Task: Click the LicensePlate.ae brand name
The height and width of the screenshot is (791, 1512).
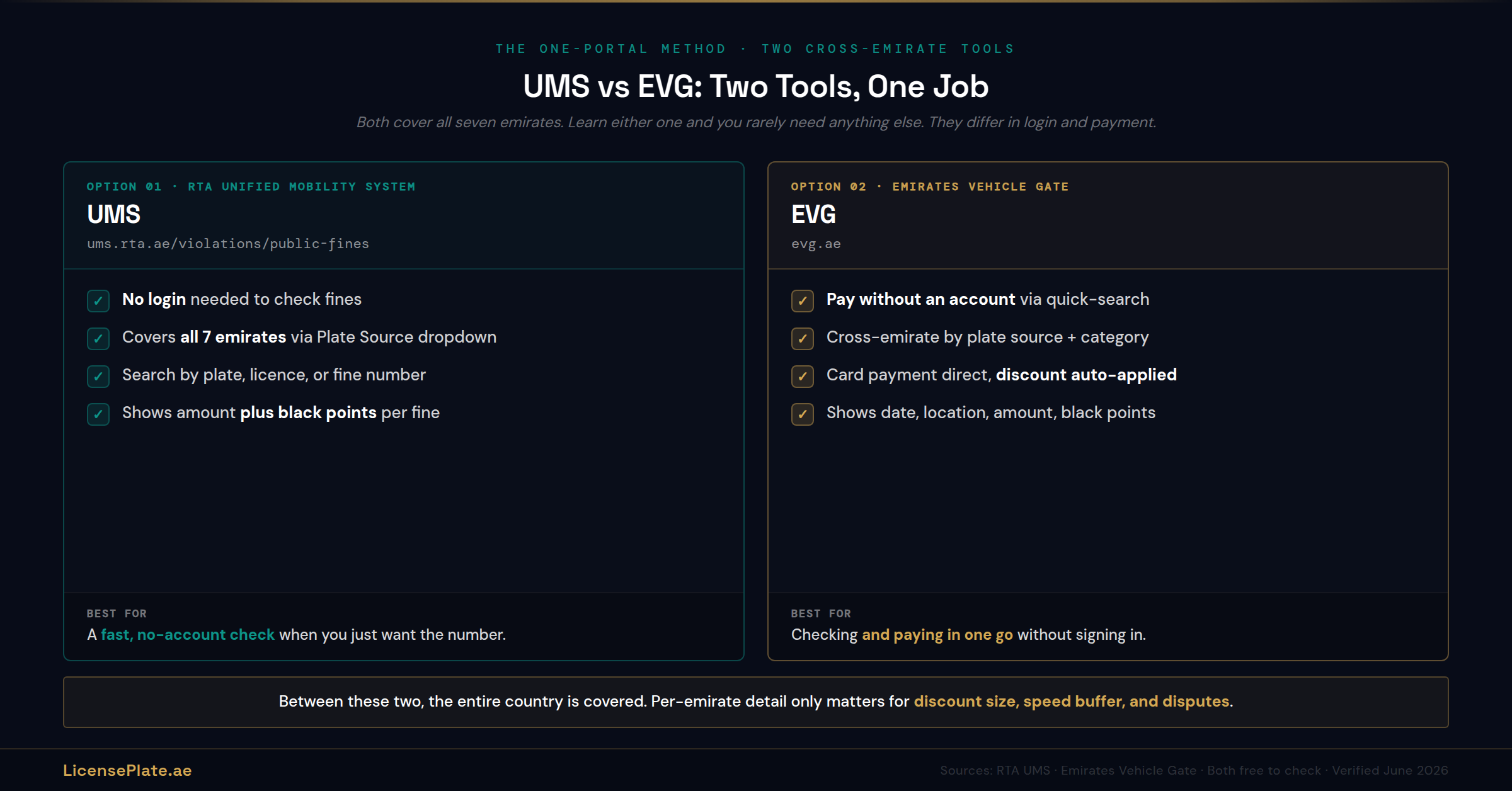Action: [x=127, y=770]
